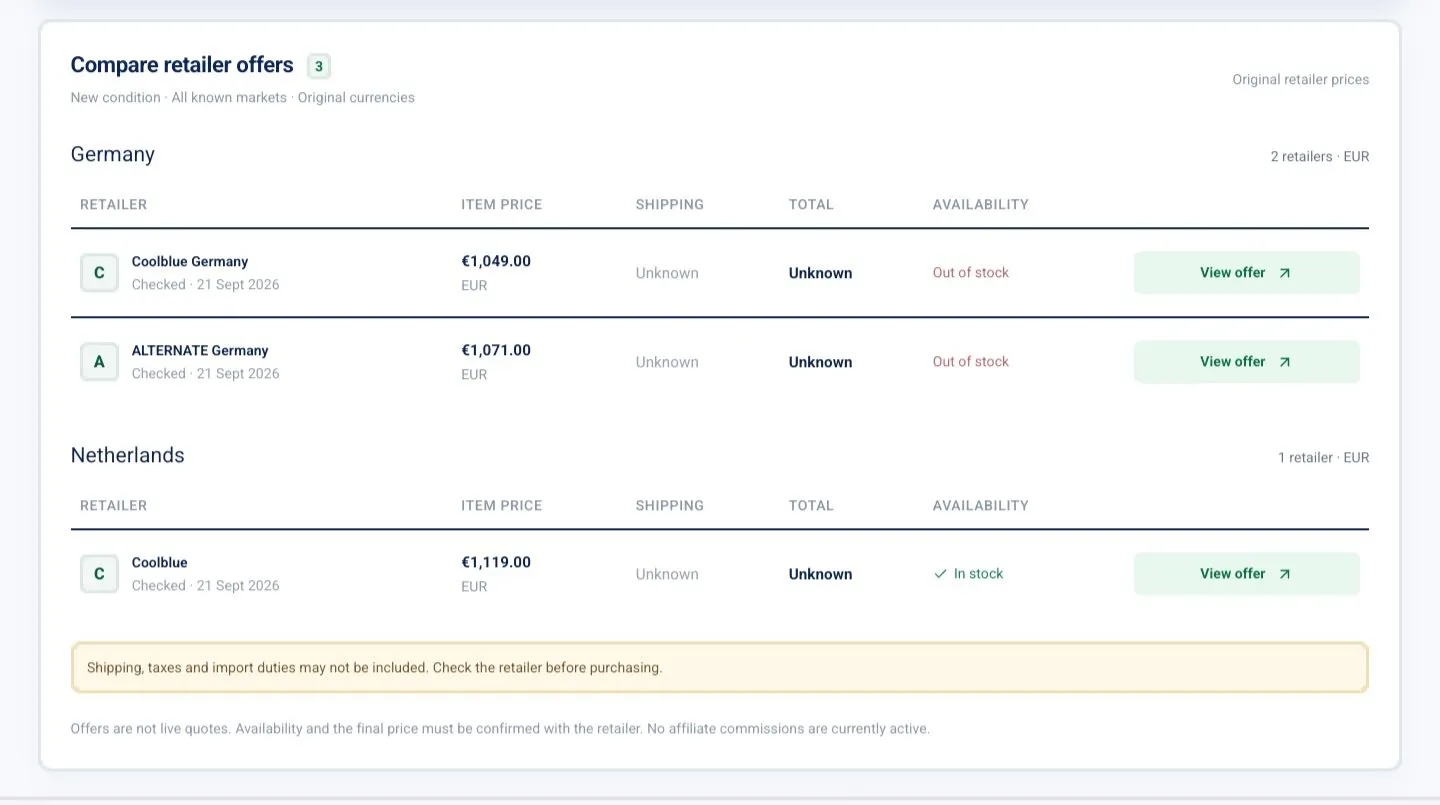Select the Coolblue Germany retailer name
The height and width of the screenshot is (805, 1440).
(x=190, y=262)
